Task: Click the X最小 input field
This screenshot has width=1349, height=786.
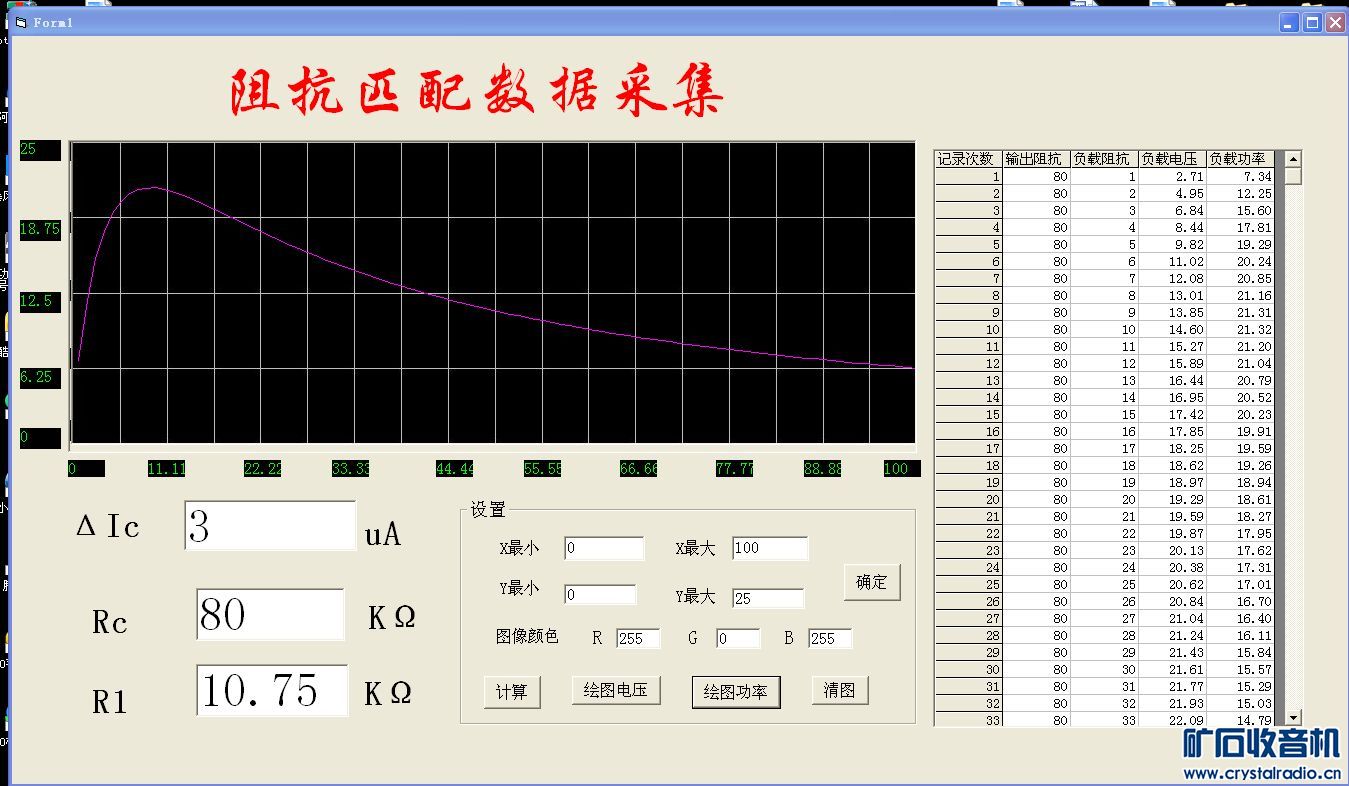Action: (604, 548)
